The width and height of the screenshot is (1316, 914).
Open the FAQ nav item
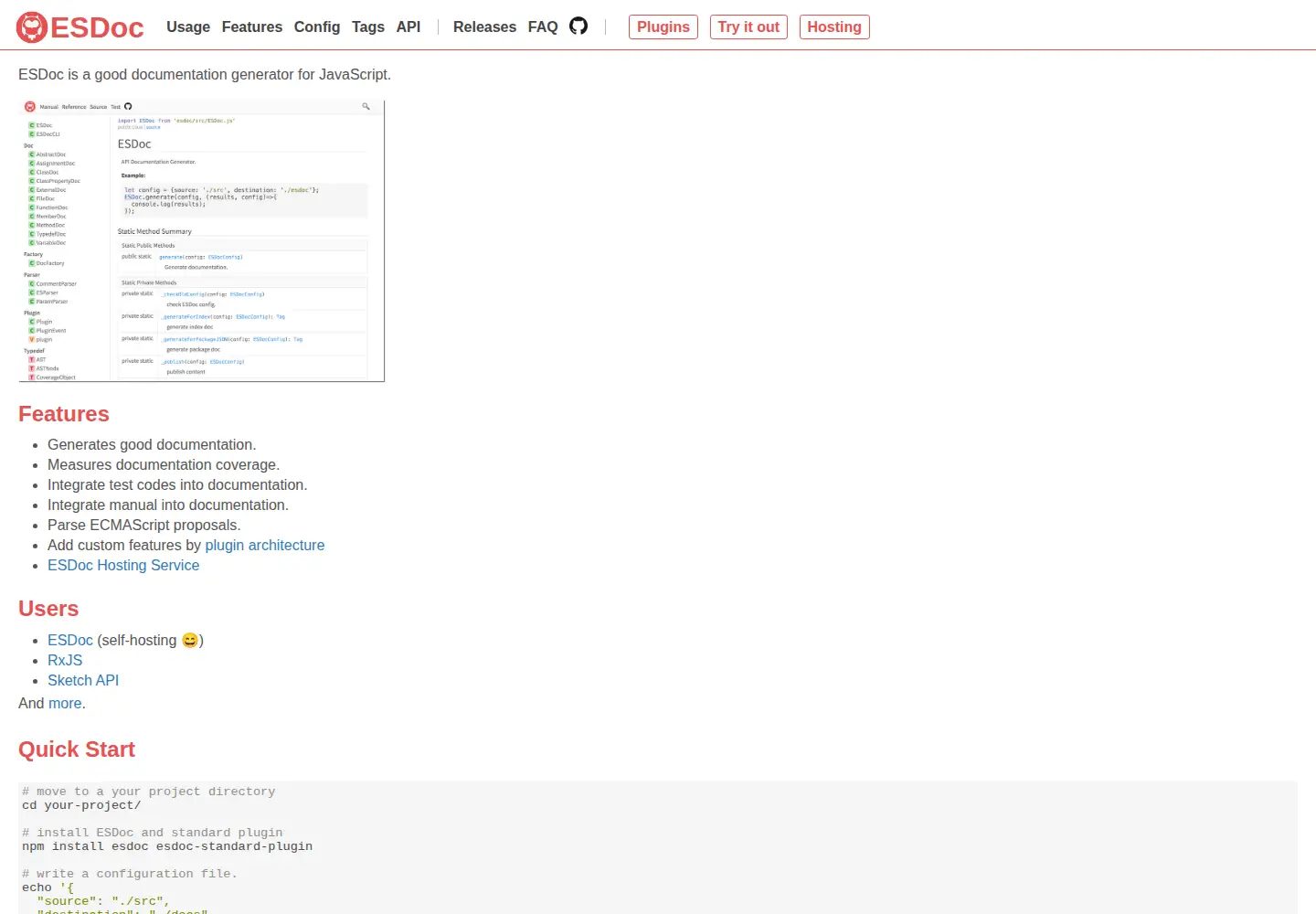point(543,27)
